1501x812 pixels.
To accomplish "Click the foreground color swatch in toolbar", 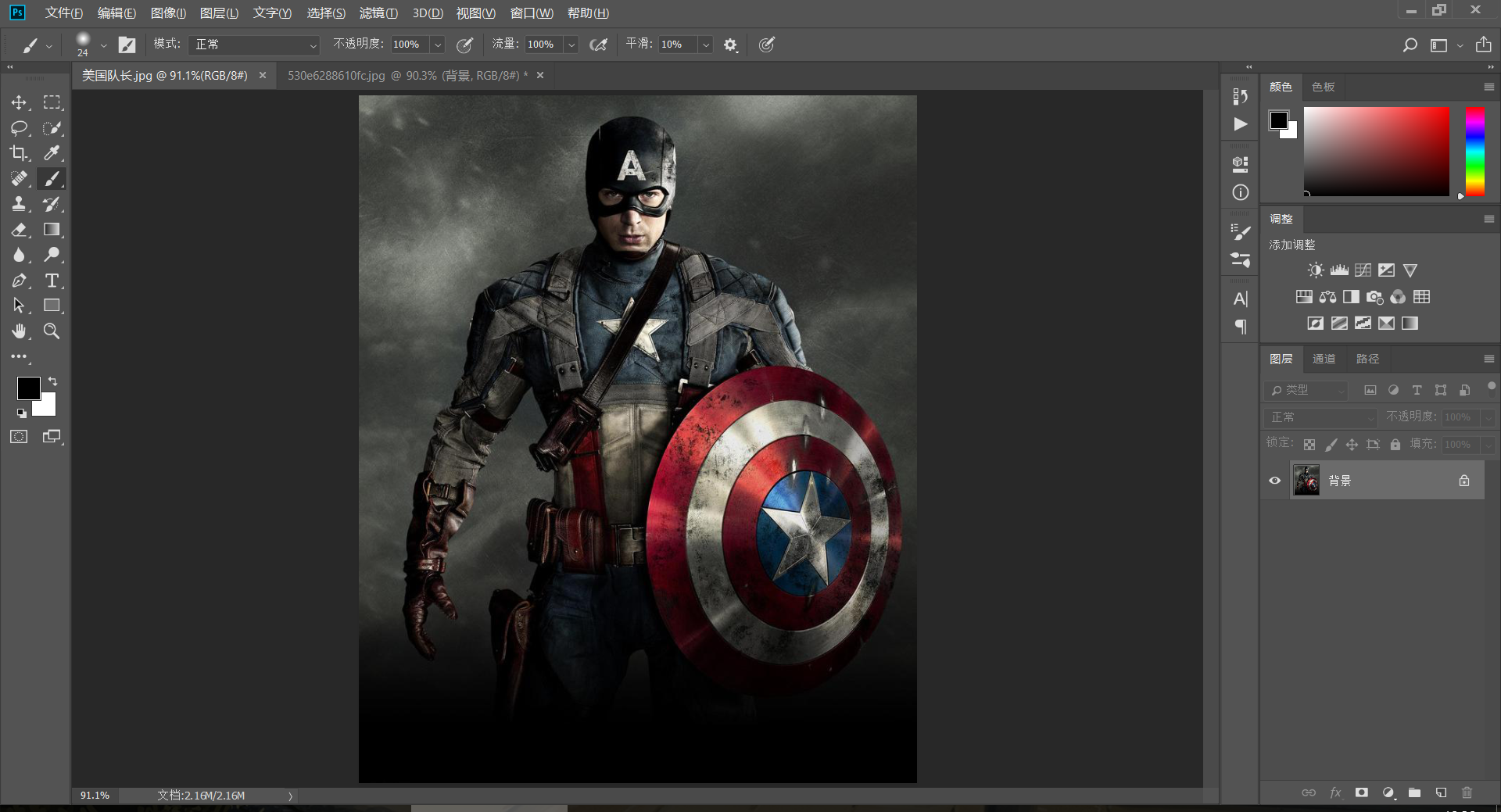I will coord(28,388).
